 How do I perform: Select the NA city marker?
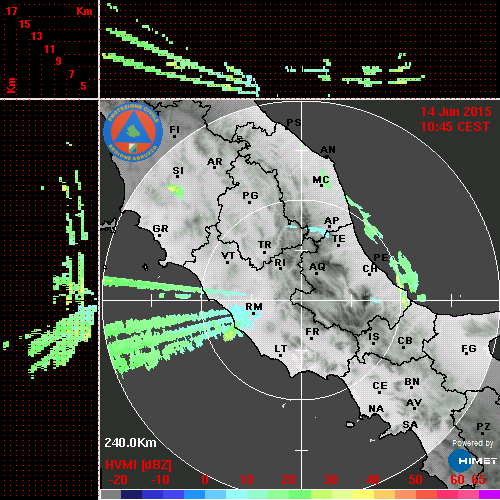coord(374,415)
